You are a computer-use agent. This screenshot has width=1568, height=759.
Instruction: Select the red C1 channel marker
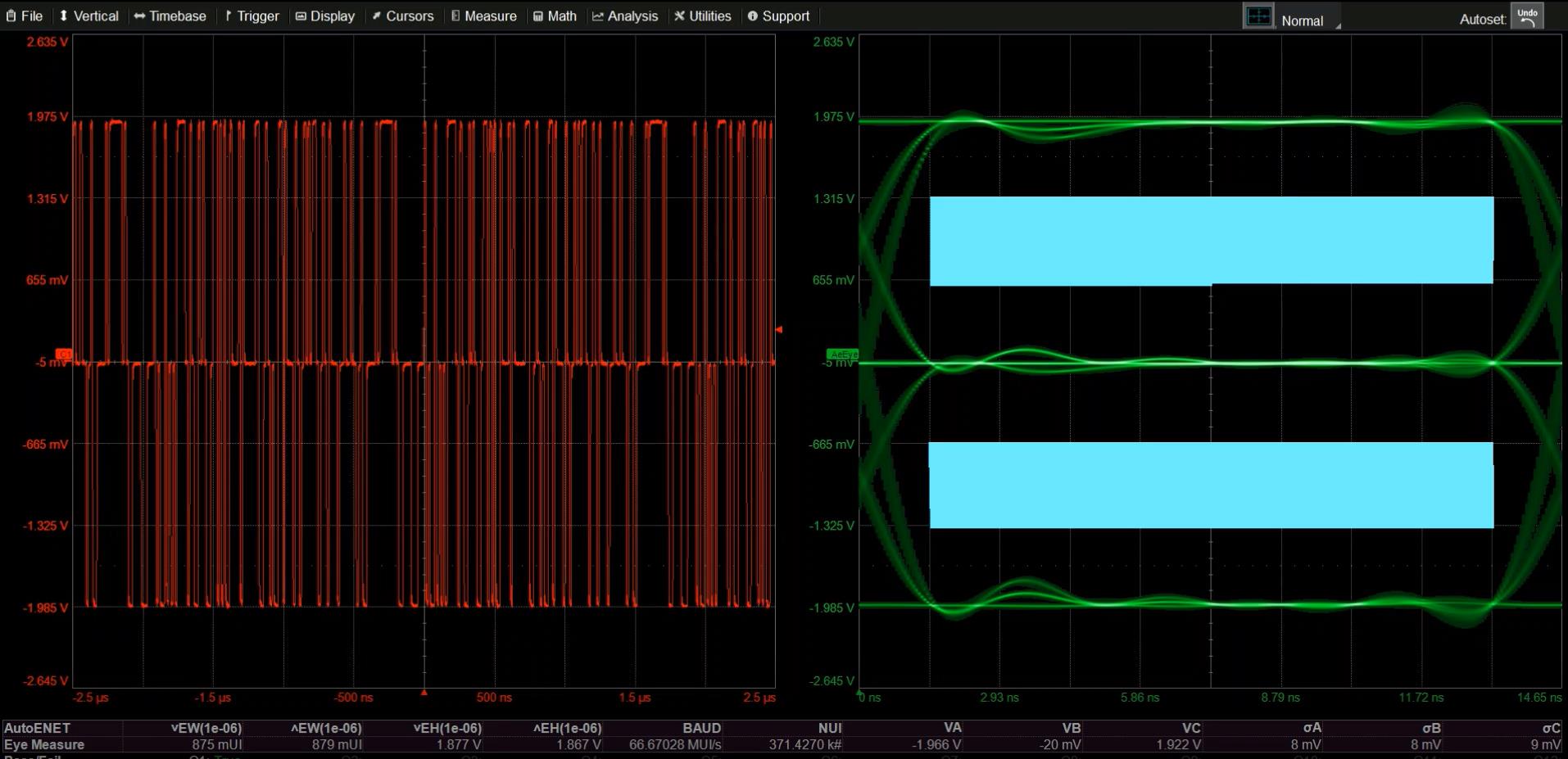tap(63, 354)
